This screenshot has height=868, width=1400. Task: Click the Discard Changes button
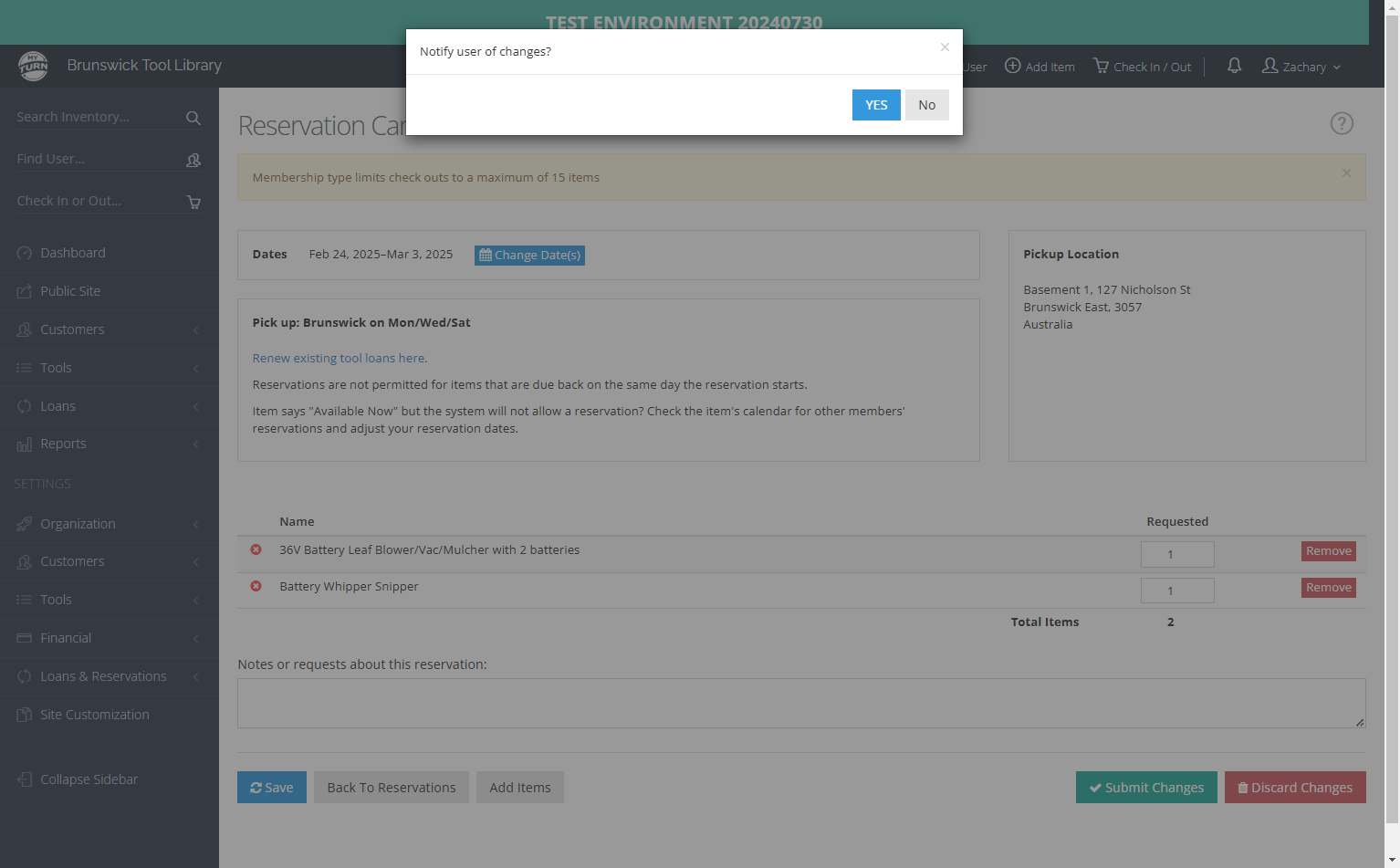[x=1295, y=788]
